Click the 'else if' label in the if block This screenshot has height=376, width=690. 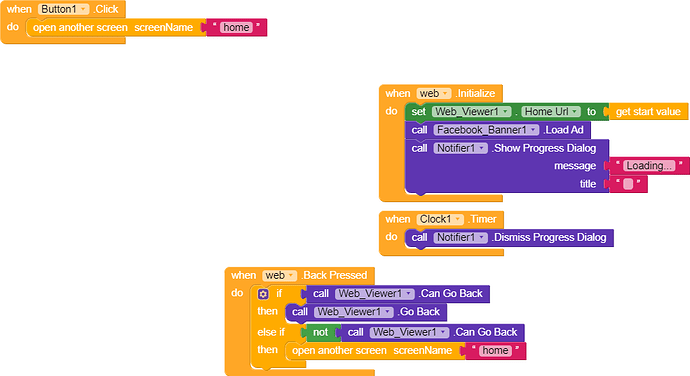click(271, 332)
